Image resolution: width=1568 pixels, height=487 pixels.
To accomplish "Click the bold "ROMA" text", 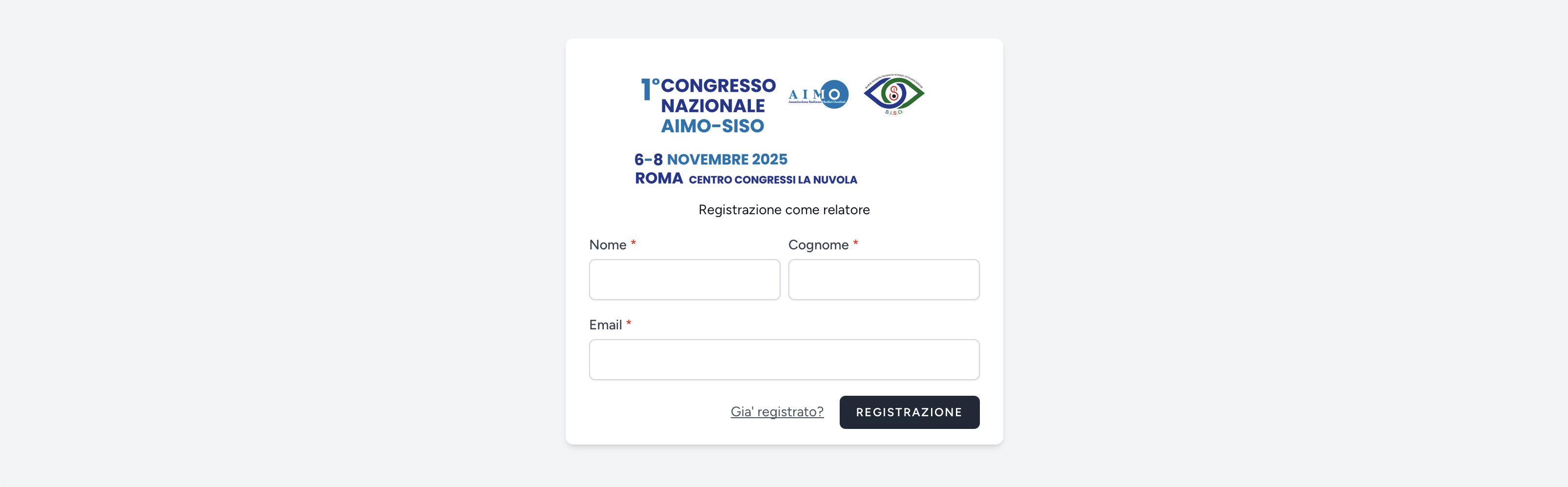I will pos(658,178).
